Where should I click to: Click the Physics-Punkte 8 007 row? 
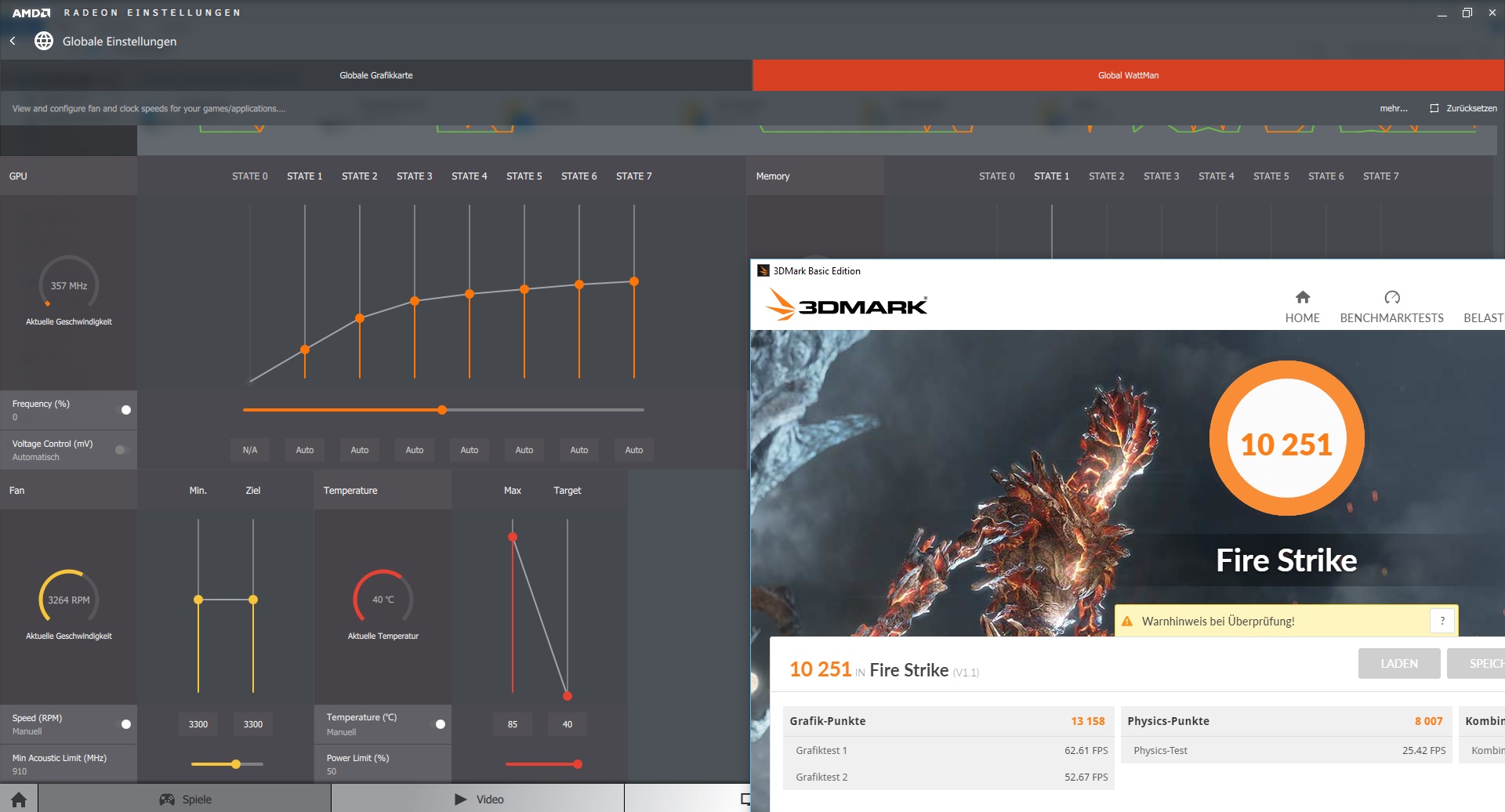point(1286,721)
